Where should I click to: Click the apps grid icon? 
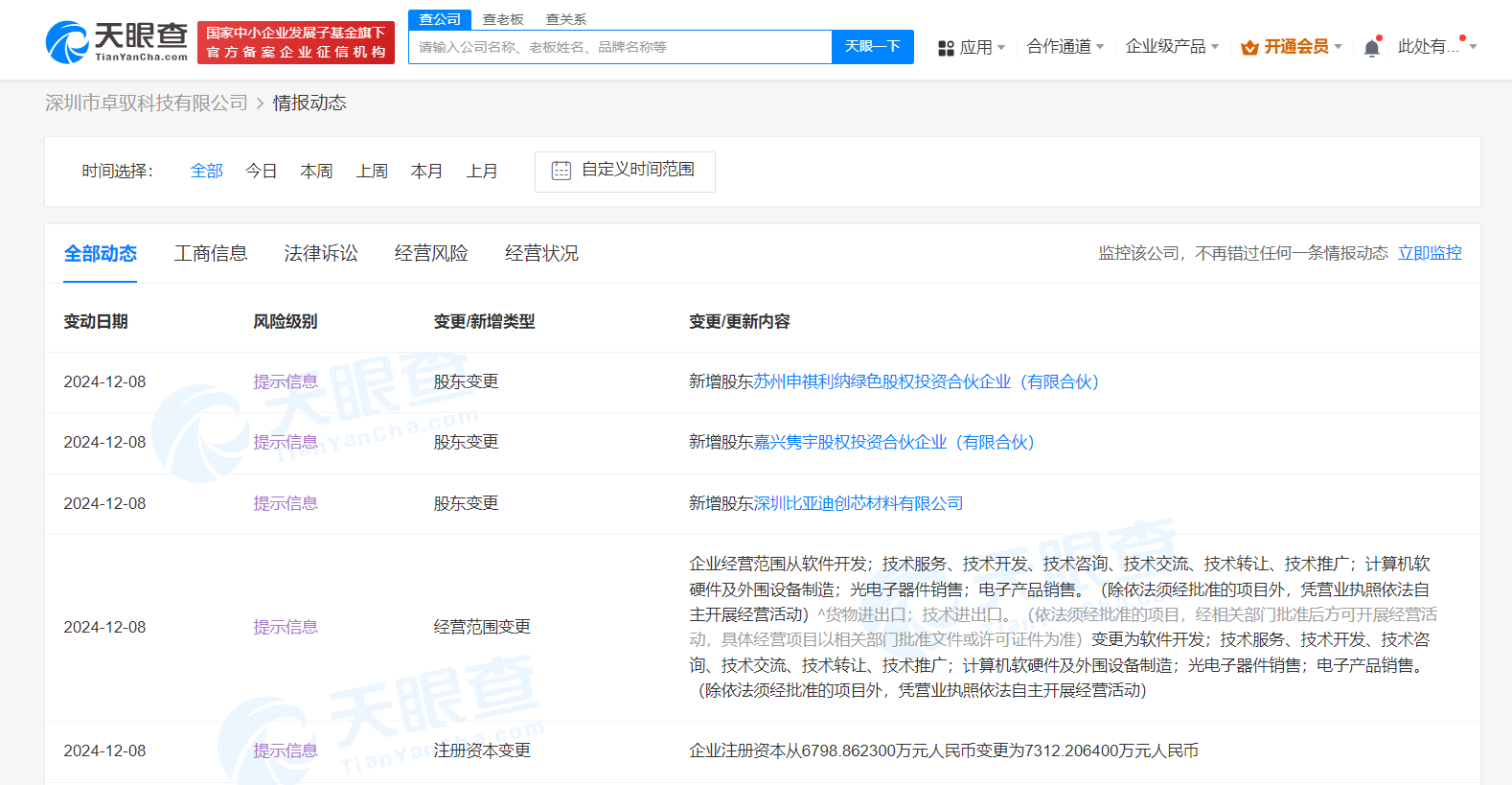point(946,48)
